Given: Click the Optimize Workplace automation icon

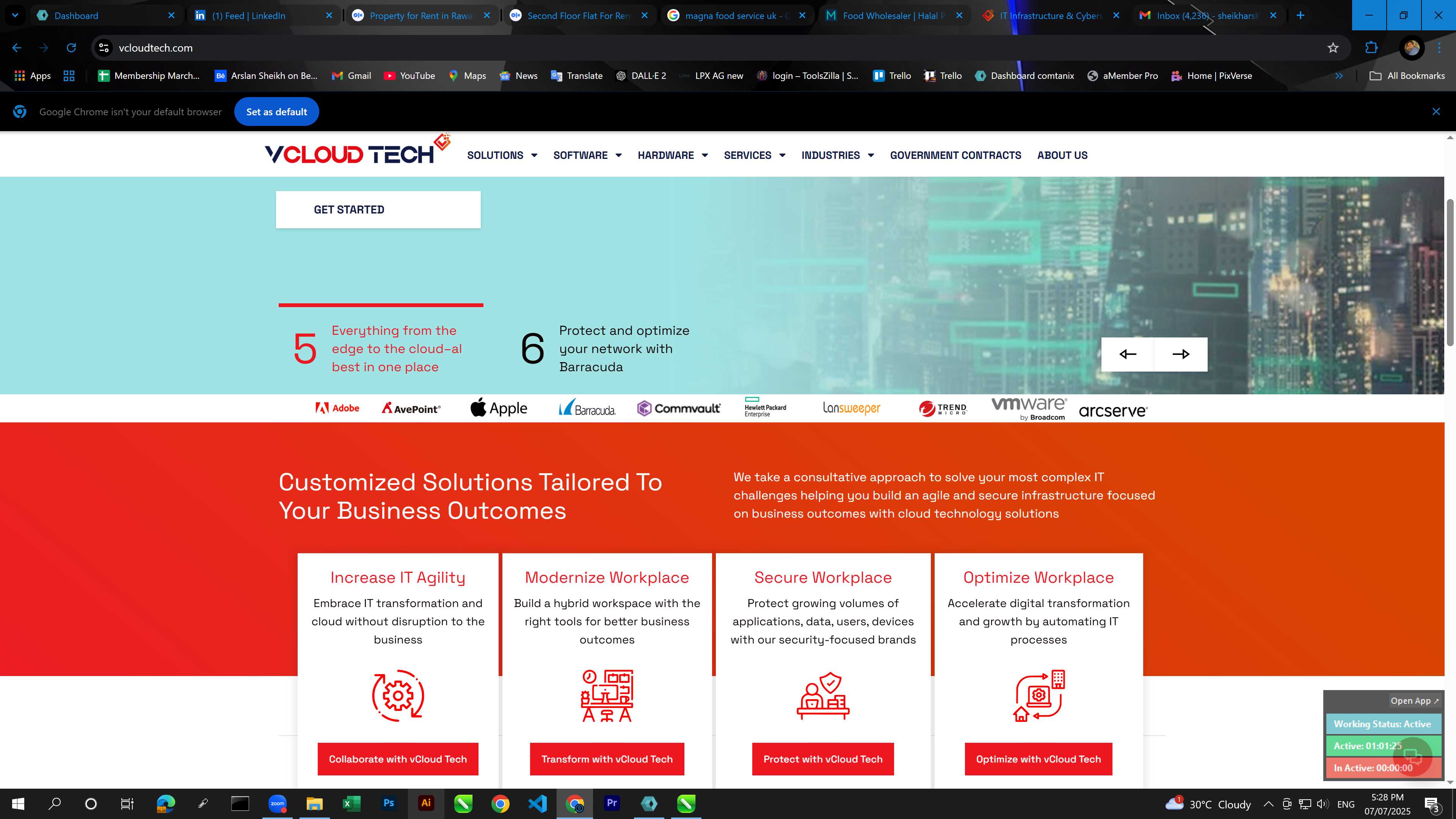Looking at the screenshot, I should pyautogui.click(x=1039, y=695).
